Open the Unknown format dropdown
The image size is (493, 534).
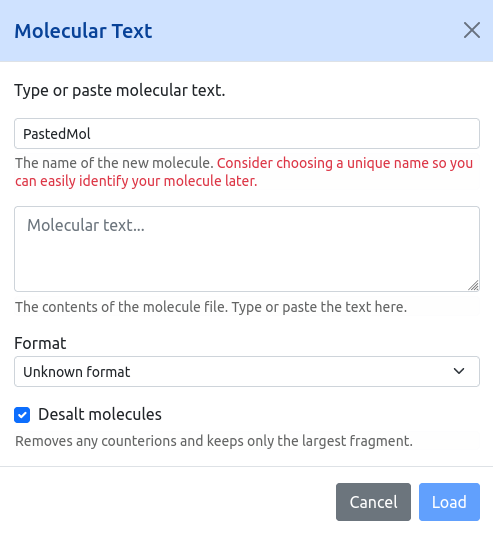(247, 372)
